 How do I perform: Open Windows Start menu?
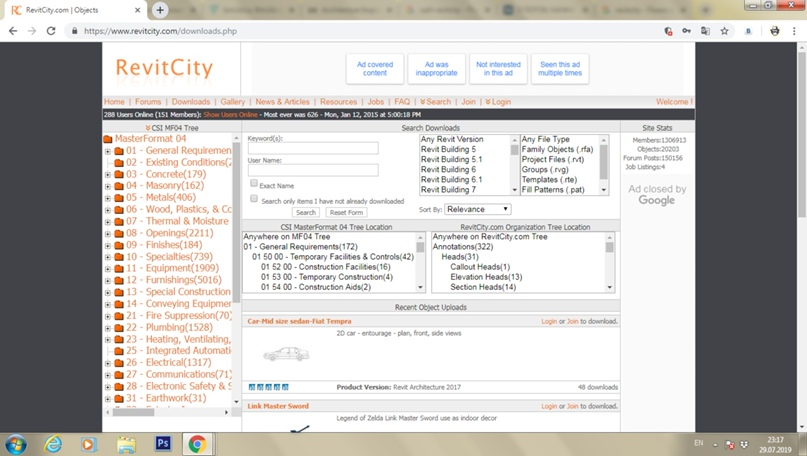[15, 444]
